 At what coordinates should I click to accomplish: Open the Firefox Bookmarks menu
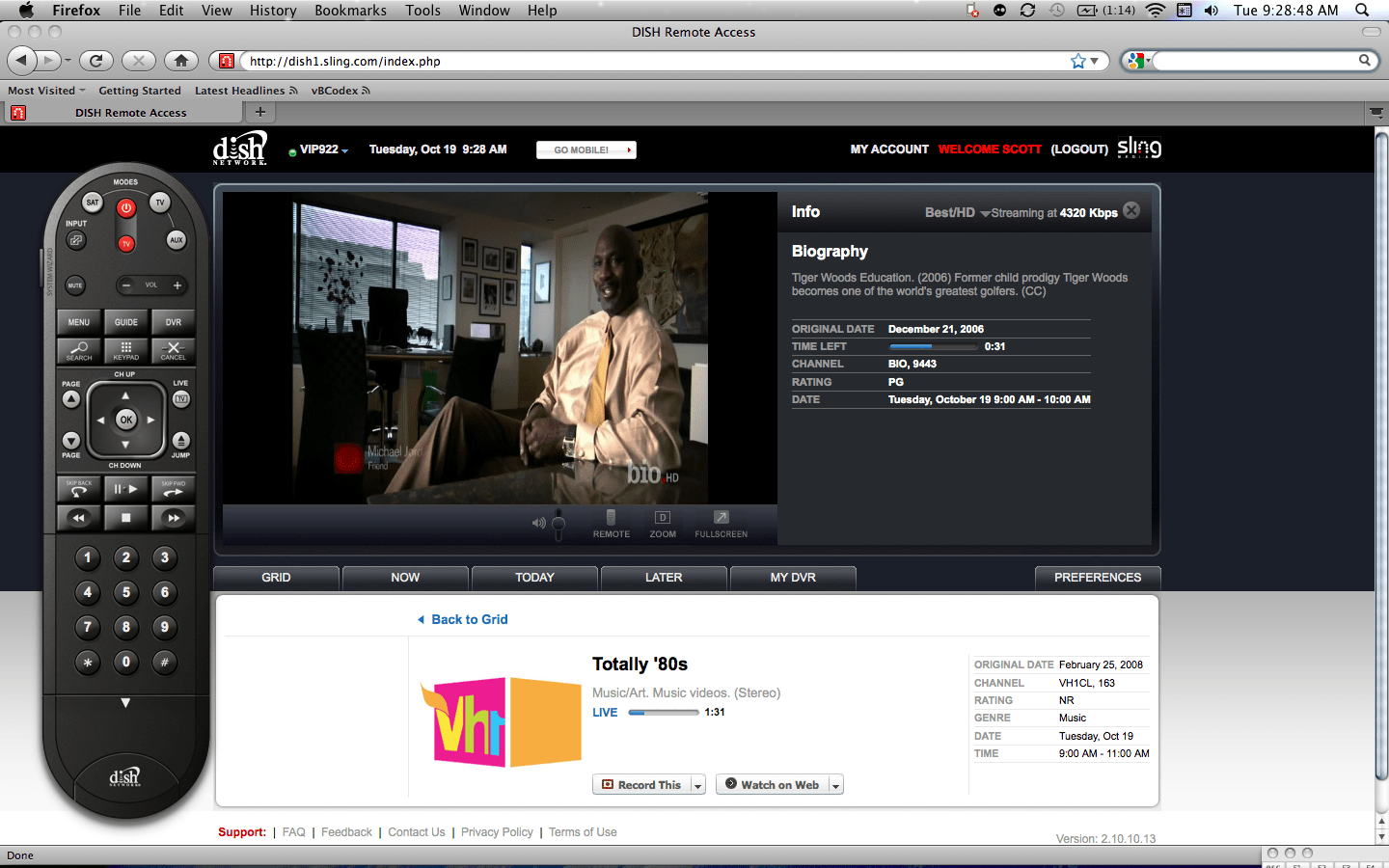350,11
